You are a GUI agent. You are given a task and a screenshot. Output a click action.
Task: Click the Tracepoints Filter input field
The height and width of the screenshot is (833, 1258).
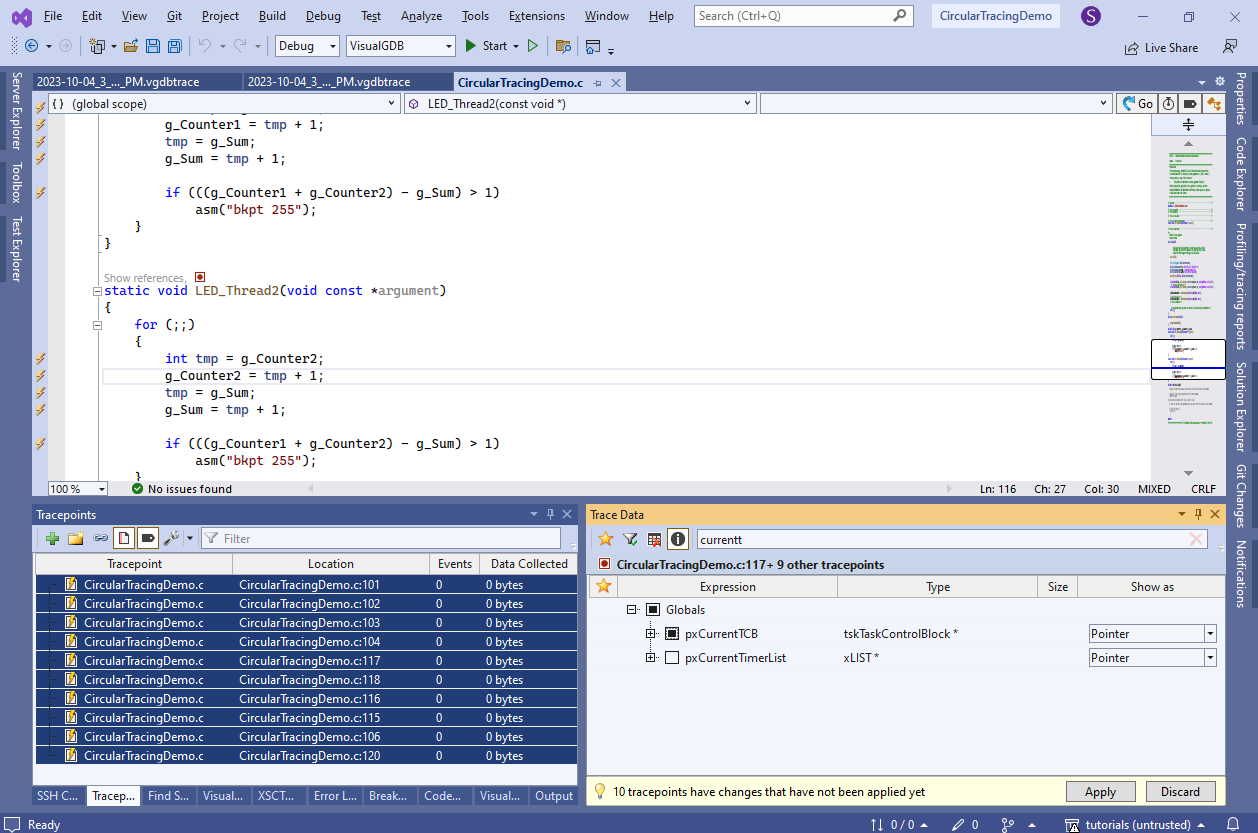382,538
